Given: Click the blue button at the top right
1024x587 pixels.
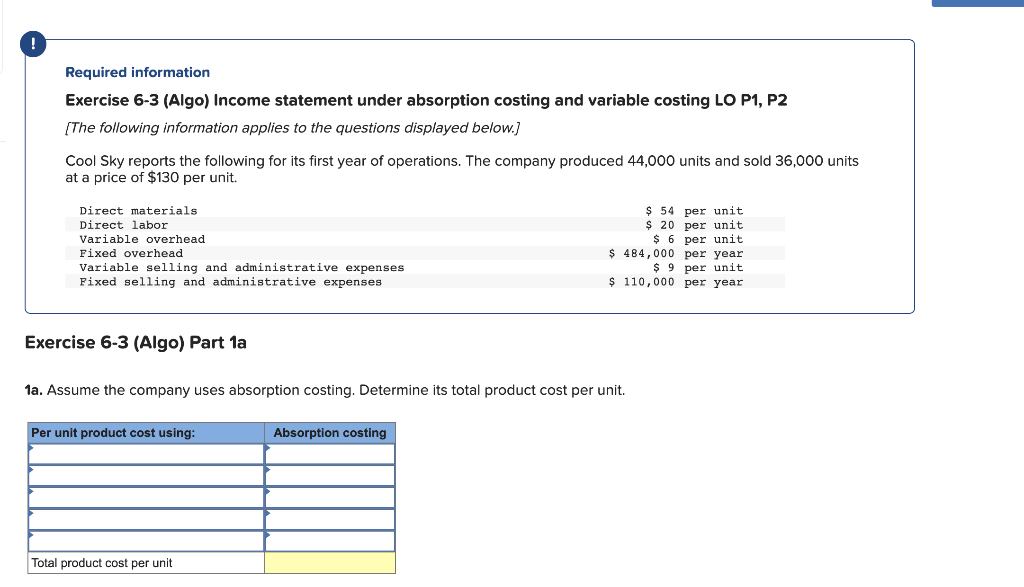Looking at the screenshot, I should tap(978, 3).
